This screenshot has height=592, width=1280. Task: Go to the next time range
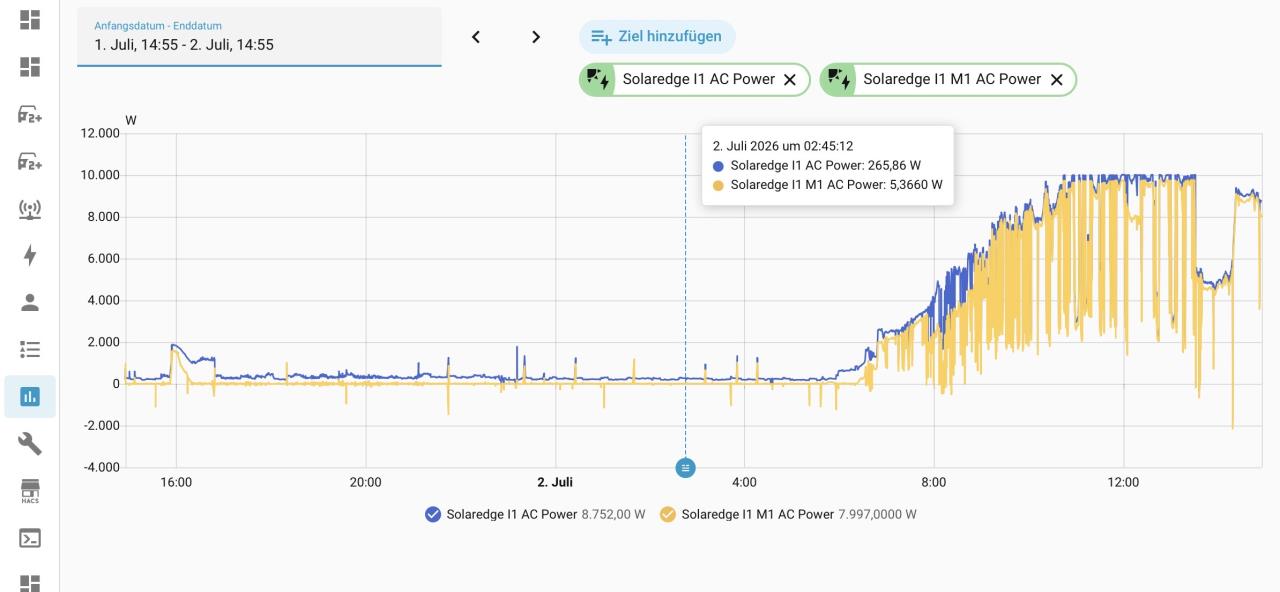(x=536, y=37)
